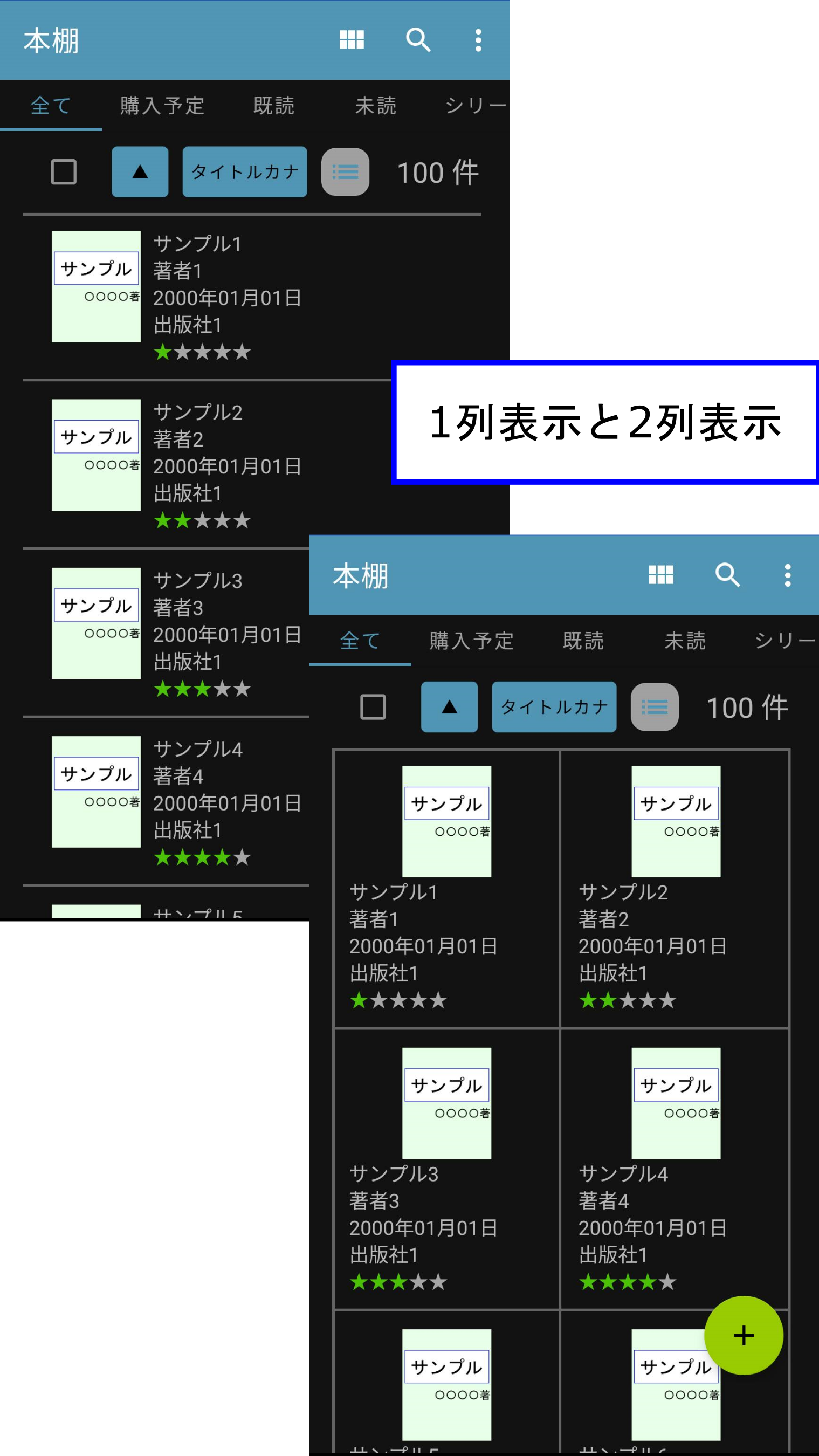This screenshot has width=819, height=1456.
Task: Open タイトルカナ sort dropdown in top-left screen
Action: [245, 172]
